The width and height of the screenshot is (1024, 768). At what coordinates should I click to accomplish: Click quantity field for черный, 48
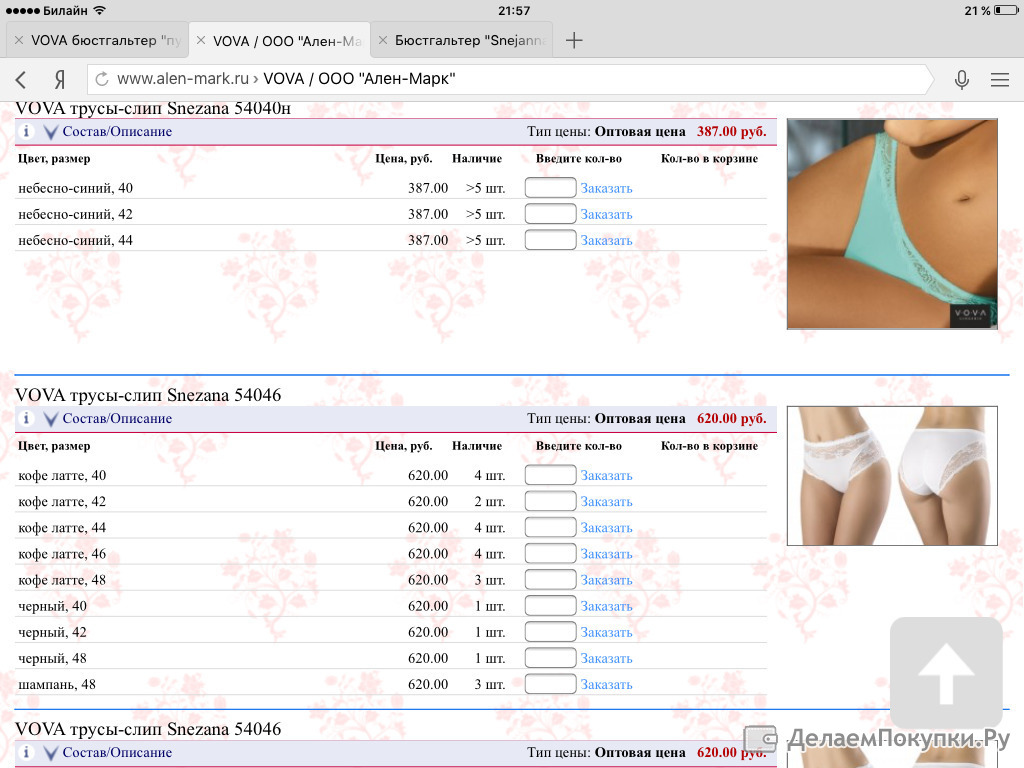click(551, 658)
